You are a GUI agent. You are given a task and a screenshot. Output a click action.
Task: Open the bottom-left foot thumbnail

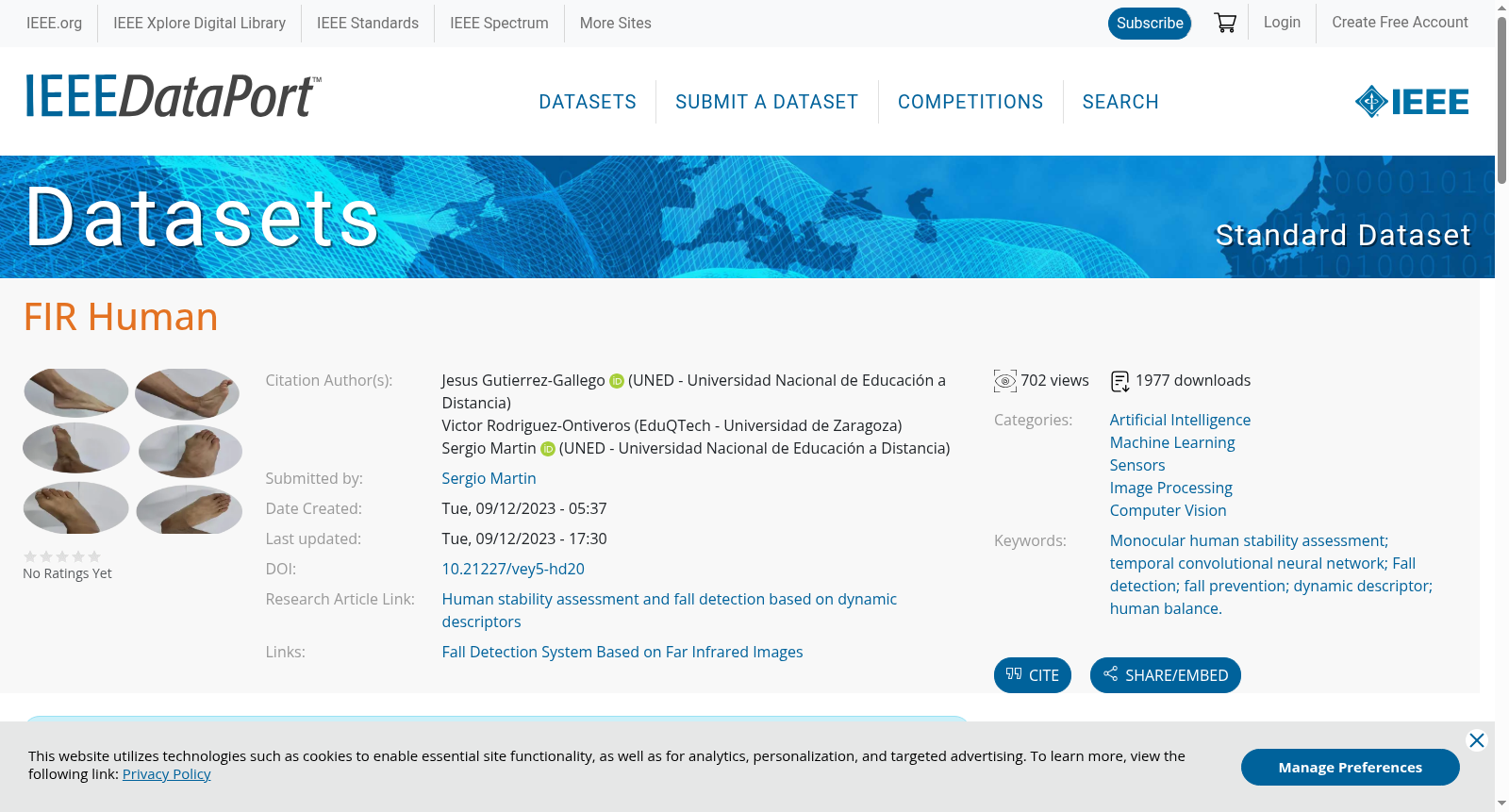[x=76, y=508]
